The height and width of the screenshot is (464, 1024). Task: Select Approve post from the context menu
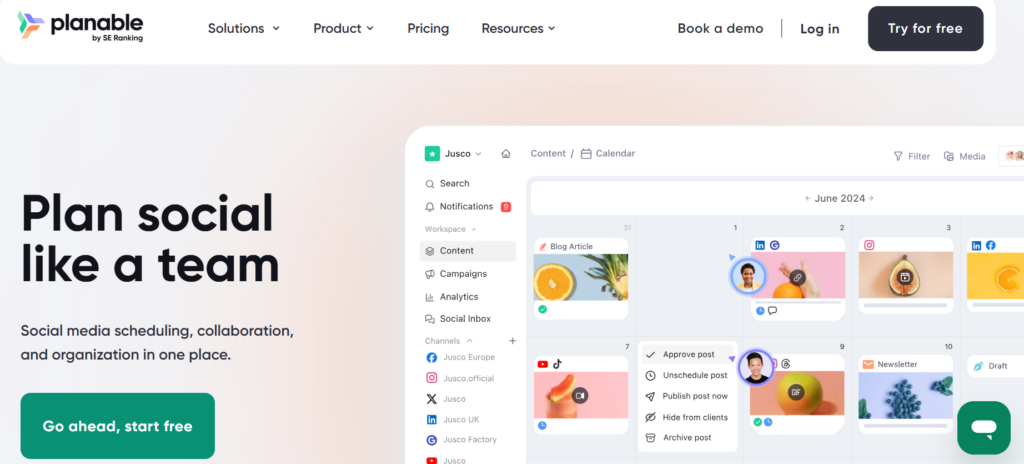point(688,355)
